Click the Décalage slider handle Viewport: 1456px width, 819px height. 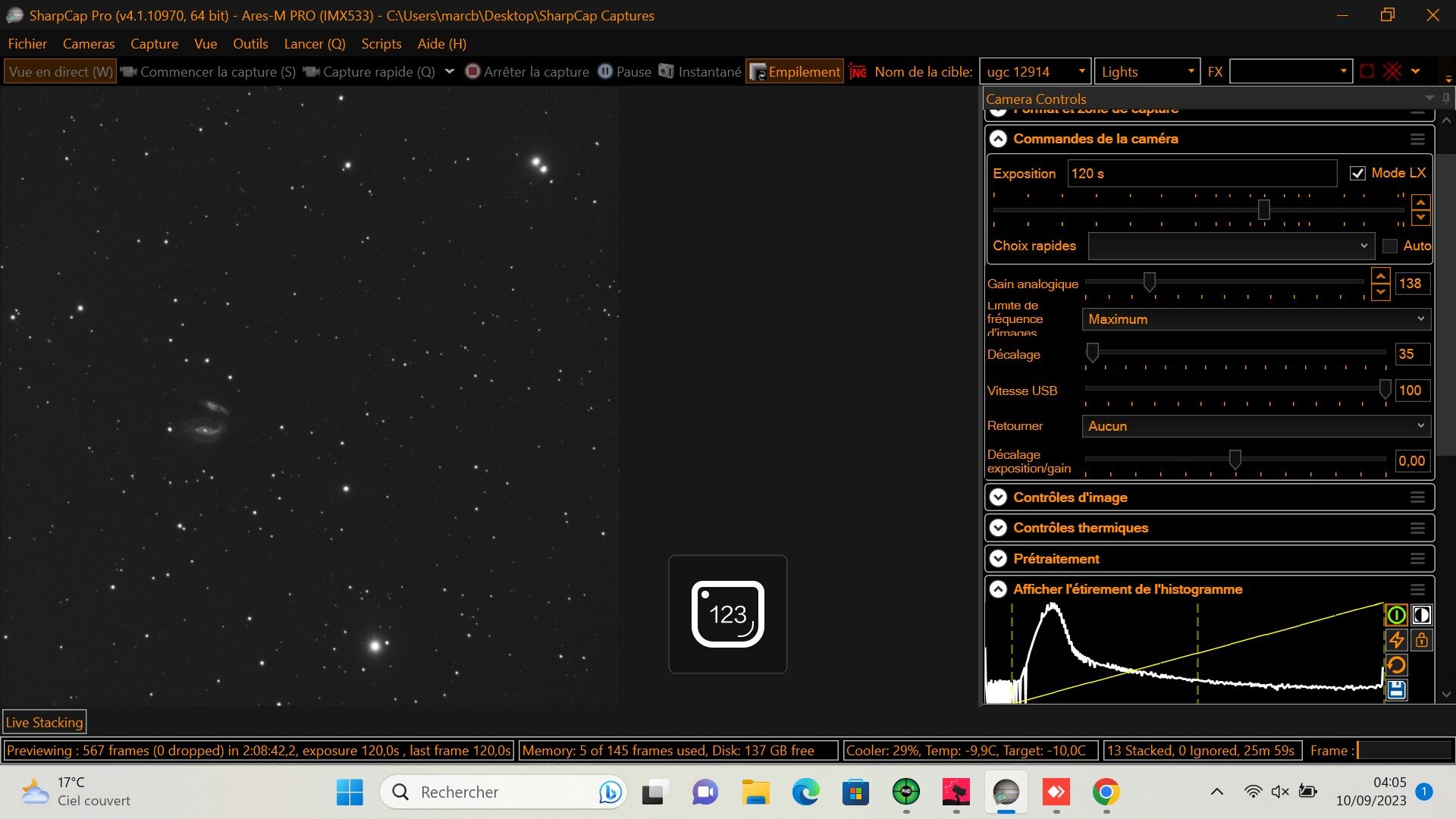(1093, 353)
